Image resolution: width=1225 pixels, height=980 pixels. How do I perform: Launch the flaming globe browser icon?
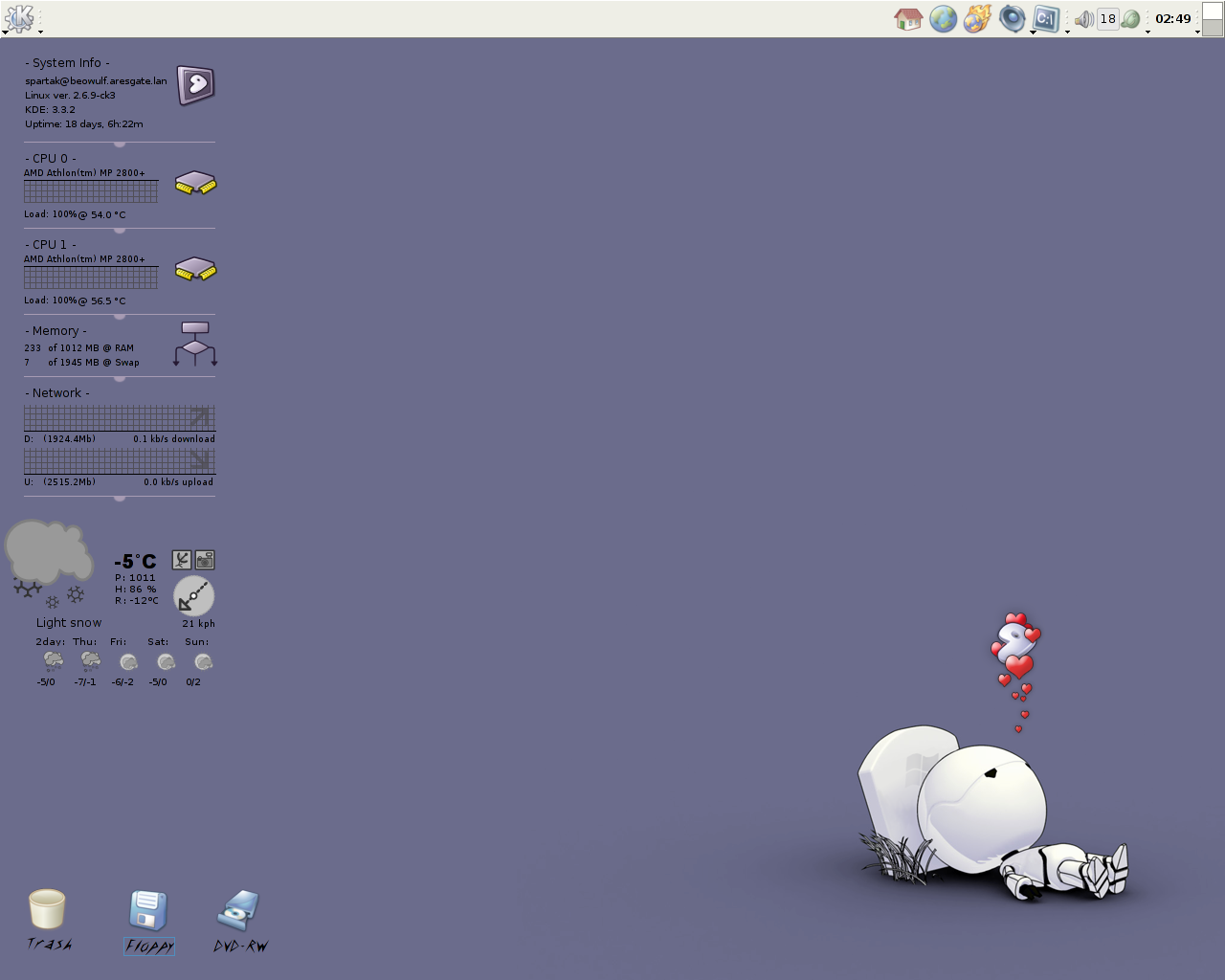[977, 18]
